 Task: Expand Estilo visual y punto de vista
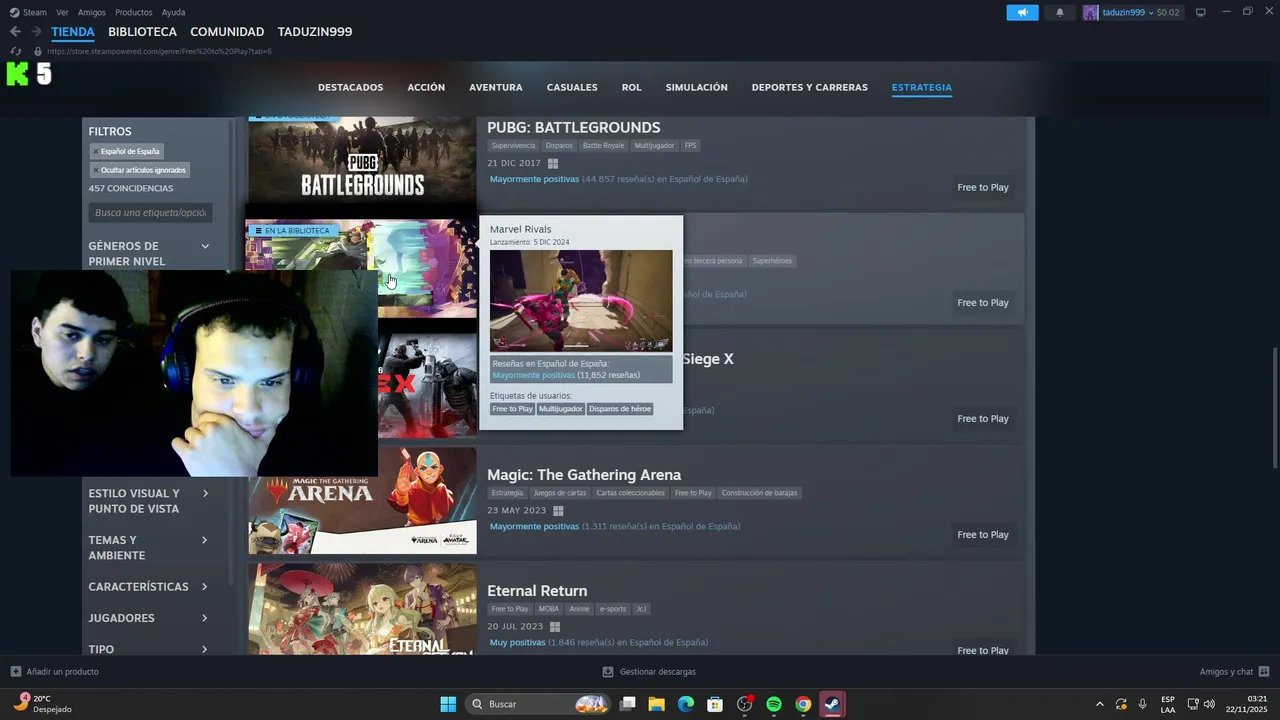tap(205, 493)
